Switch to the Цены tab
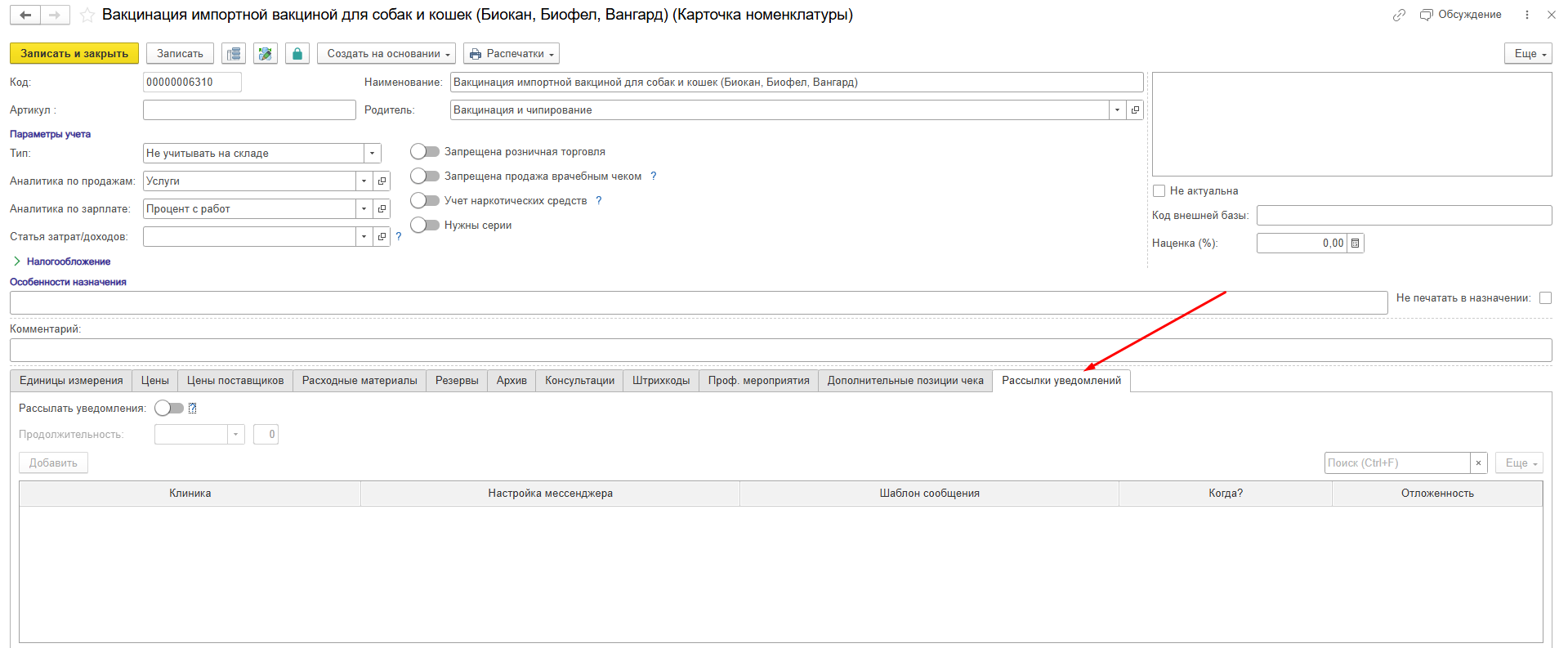Viewport: 1568px width, 648px height. (154, 381)
